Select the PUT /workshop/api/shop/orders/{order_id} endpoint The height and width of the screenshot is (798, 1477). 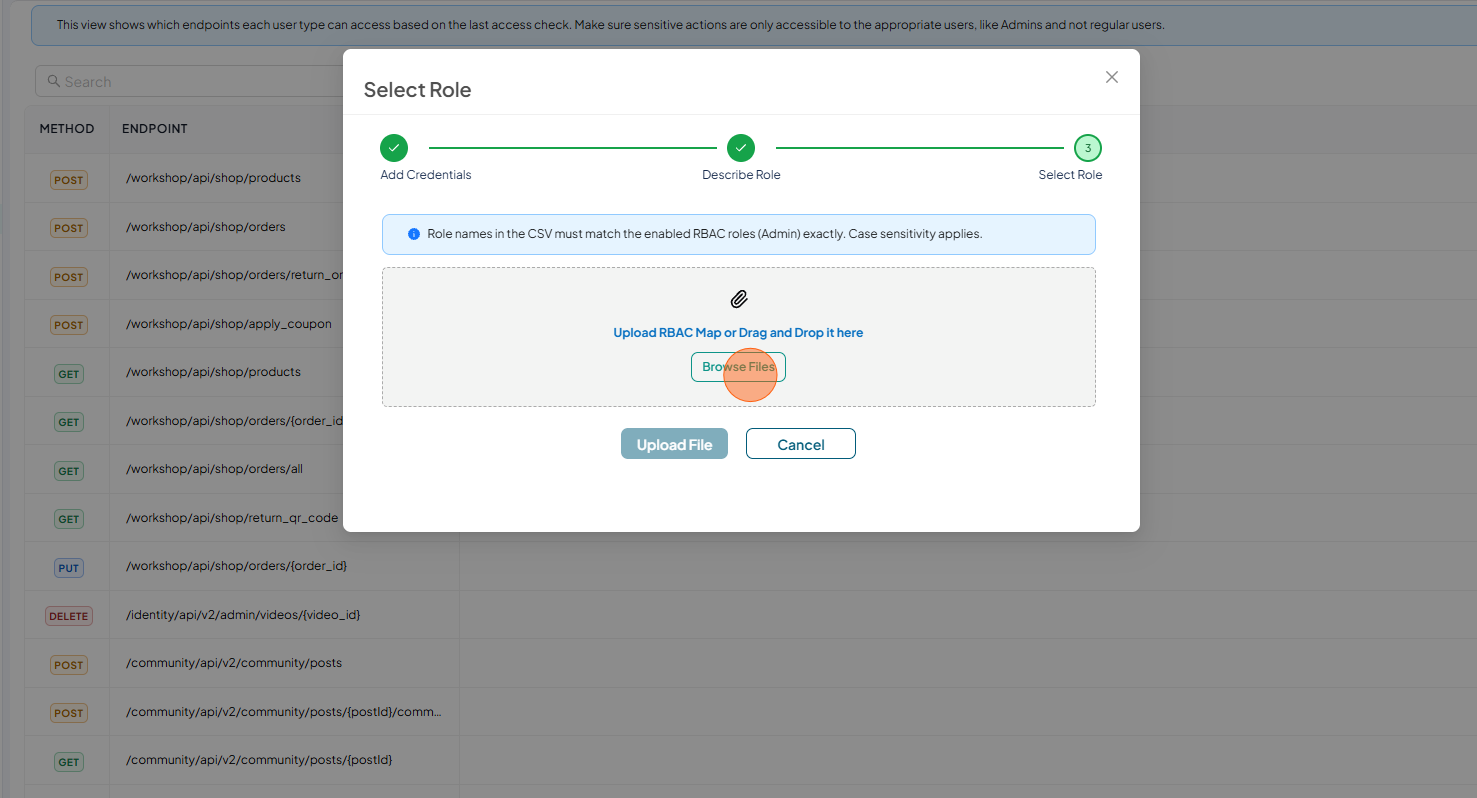point(236,565)
